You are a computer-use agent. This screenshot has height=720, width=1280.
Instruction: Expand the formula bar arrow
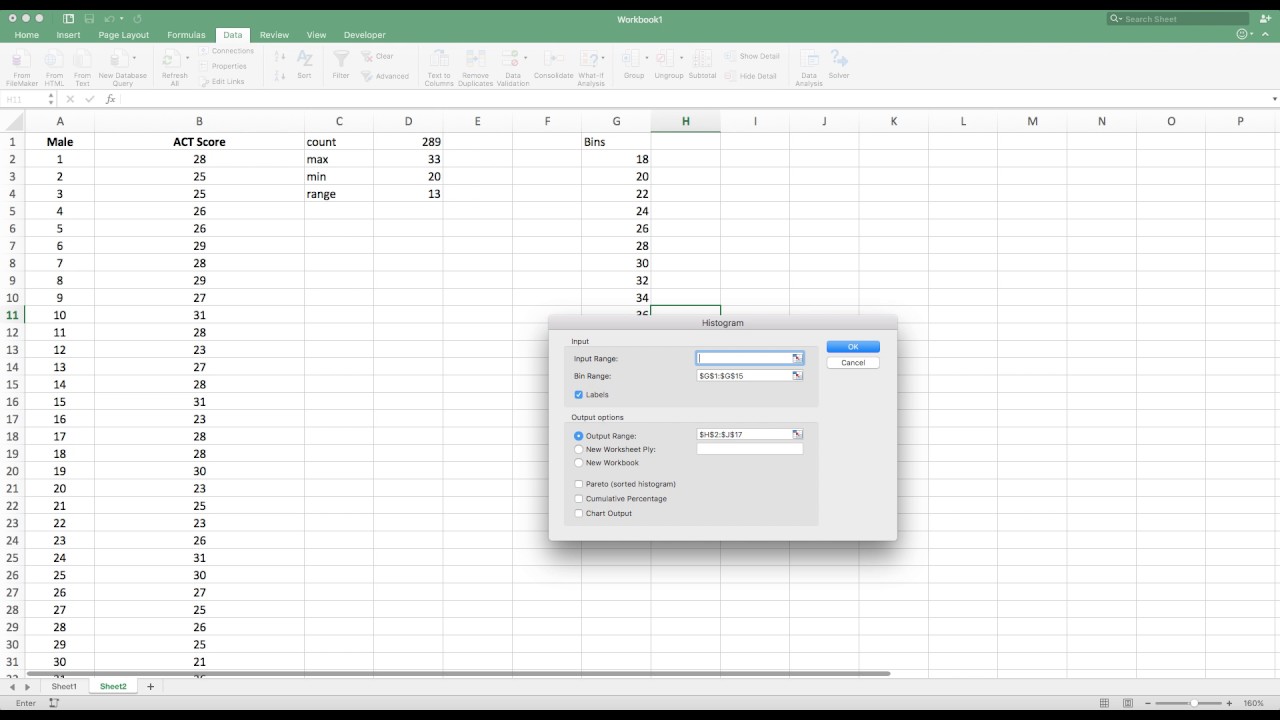pos(1274,99)
